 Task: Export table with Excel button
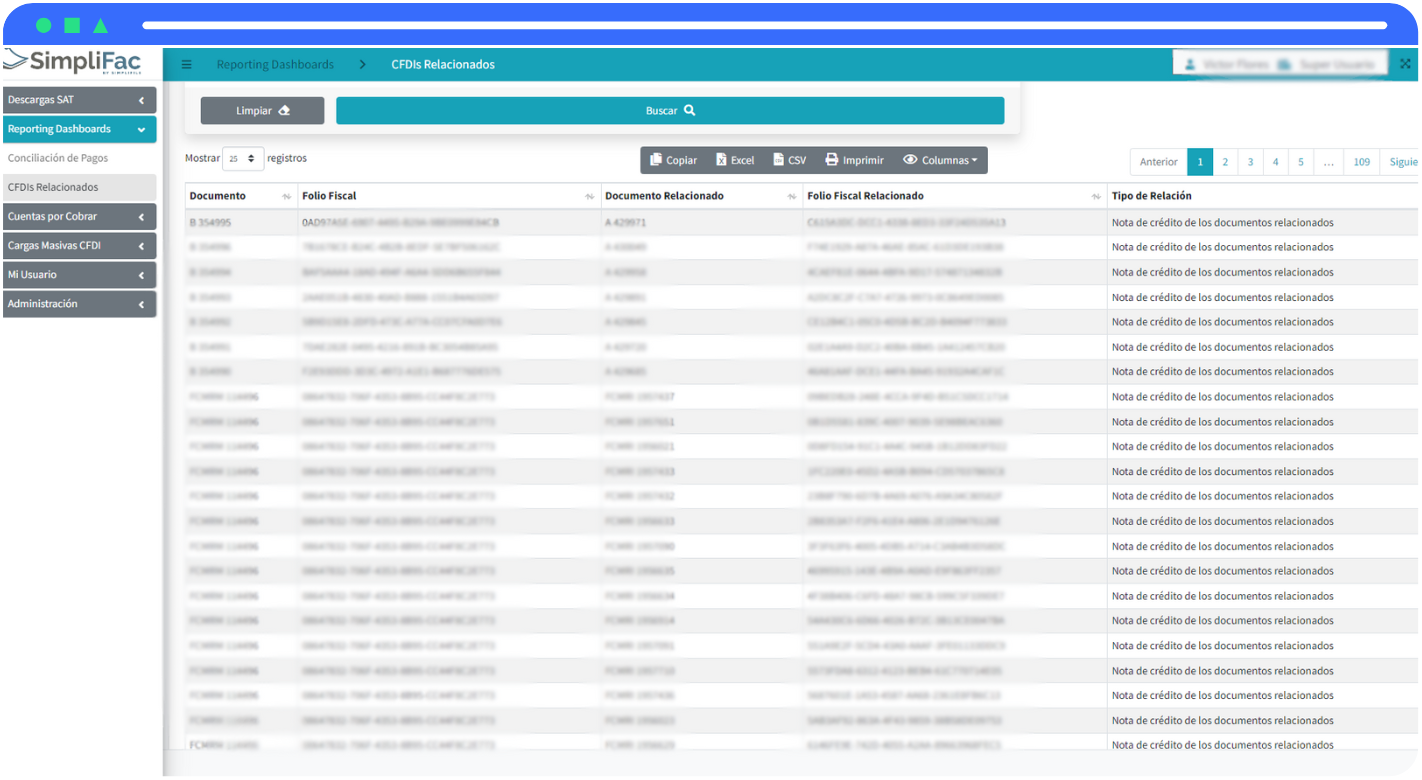pyautogui.click(x=735, y=160)
